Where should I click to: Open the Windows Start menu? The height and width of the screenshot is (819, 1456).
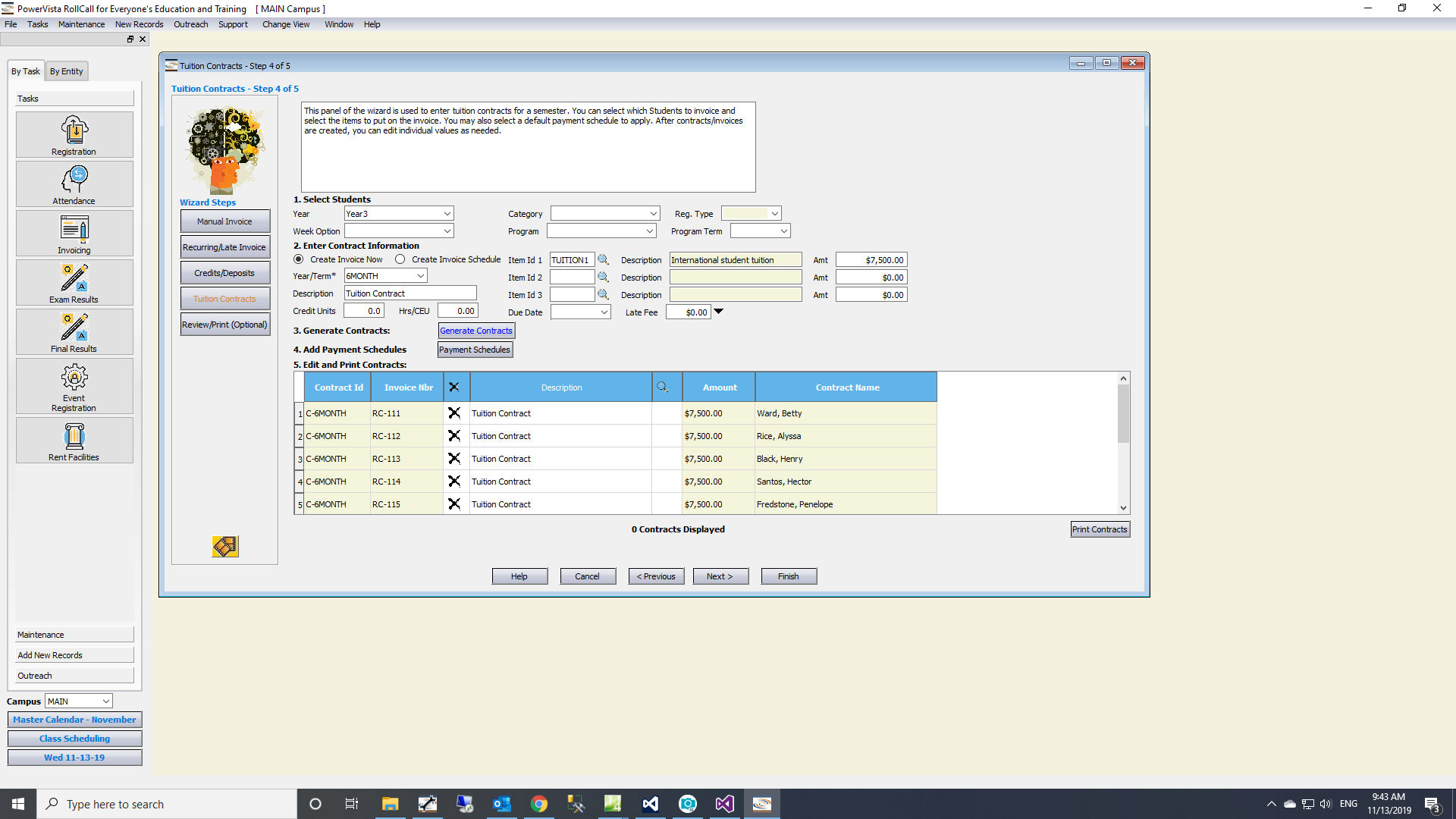coord(18,804)
